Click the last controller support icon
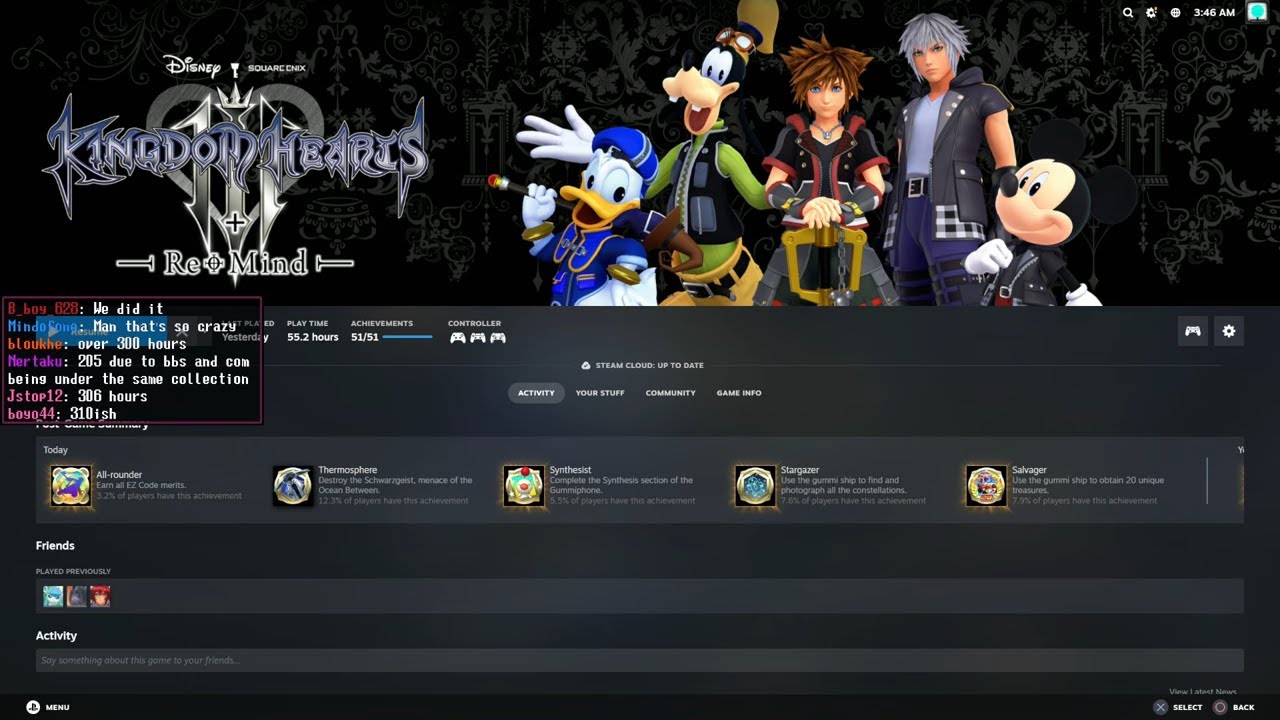The width and height of the screenshot is (1280, 720). 498,338
